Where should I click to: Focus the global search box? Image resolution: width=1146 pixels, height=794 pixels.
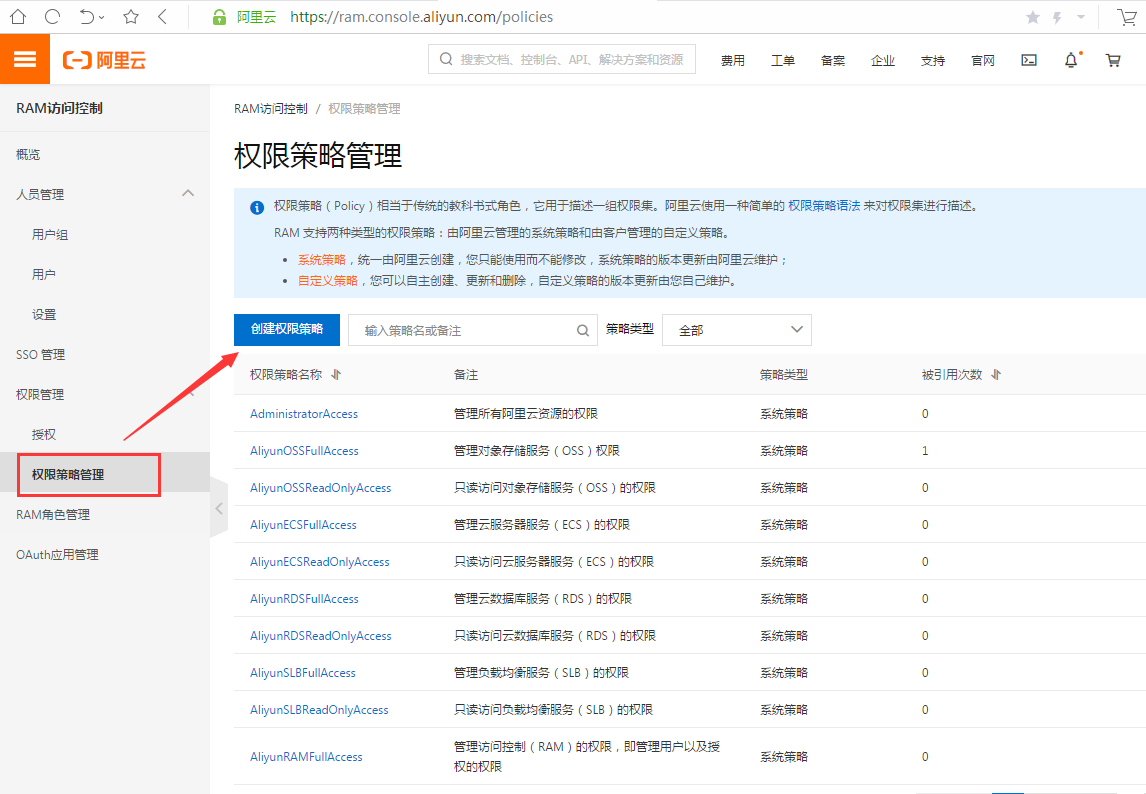[x=561, y=59]
